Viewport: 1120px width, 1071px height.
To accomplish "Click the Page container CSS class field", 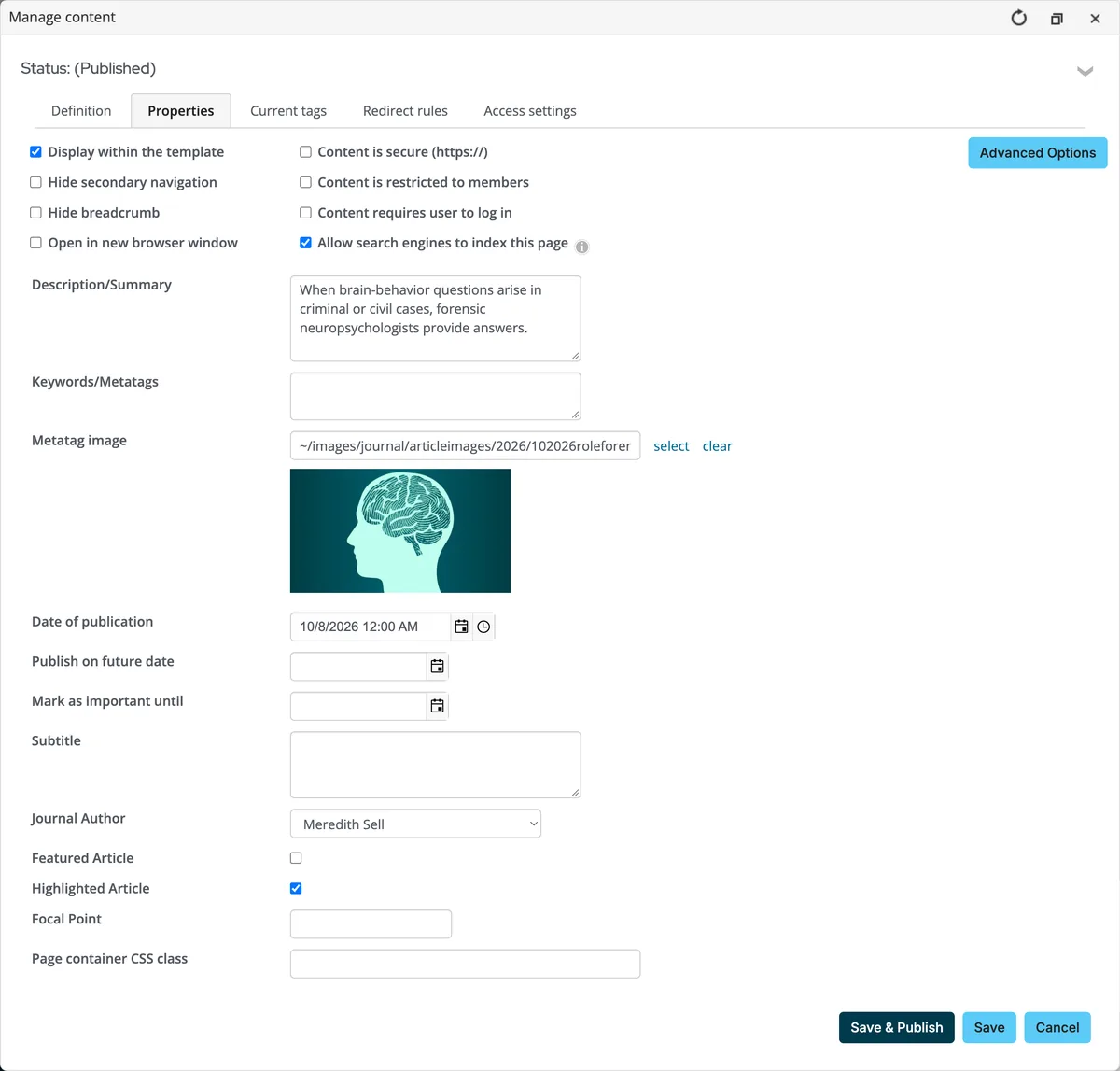I will 465,964.
